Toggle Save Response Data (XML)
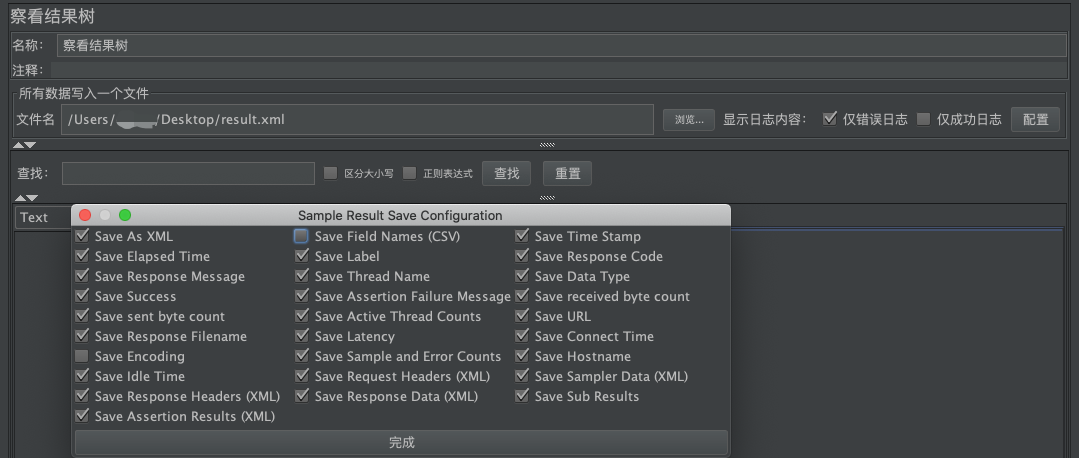 point(301,395)
